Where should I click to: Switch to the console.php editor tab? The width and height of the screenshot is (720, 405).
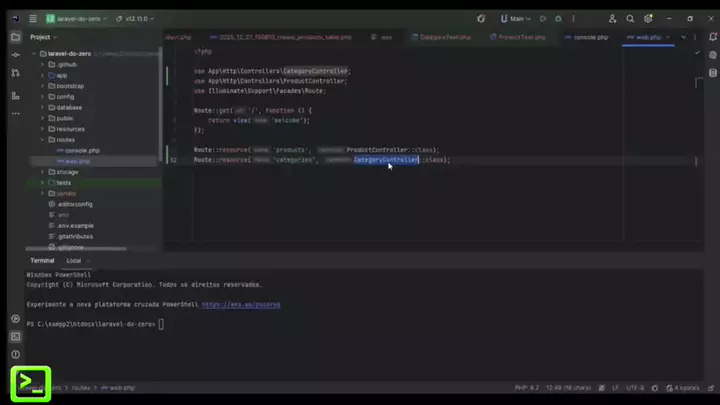coord(589,37)
